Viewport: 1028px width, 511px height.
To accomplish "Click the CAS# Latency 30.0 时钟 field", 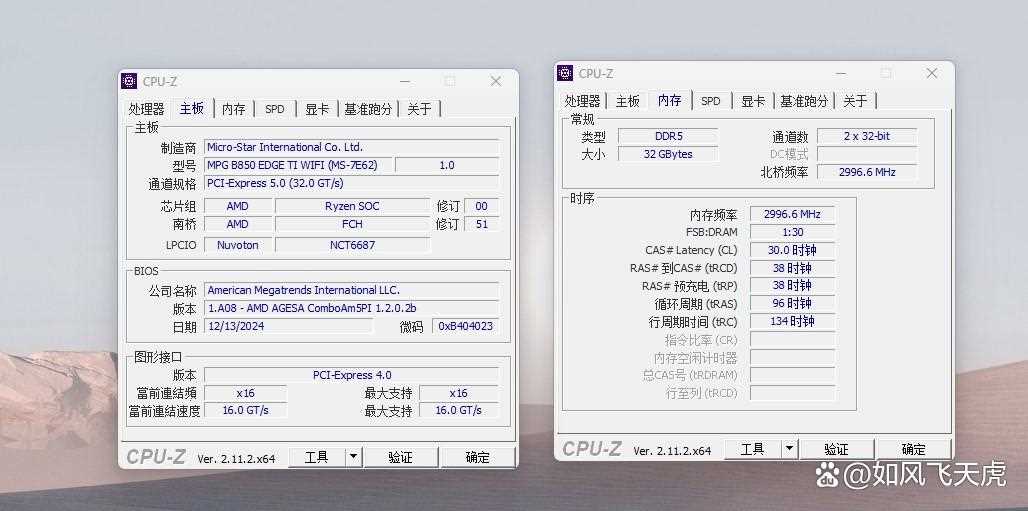I will pyautogui.click(x=793, y=250).
